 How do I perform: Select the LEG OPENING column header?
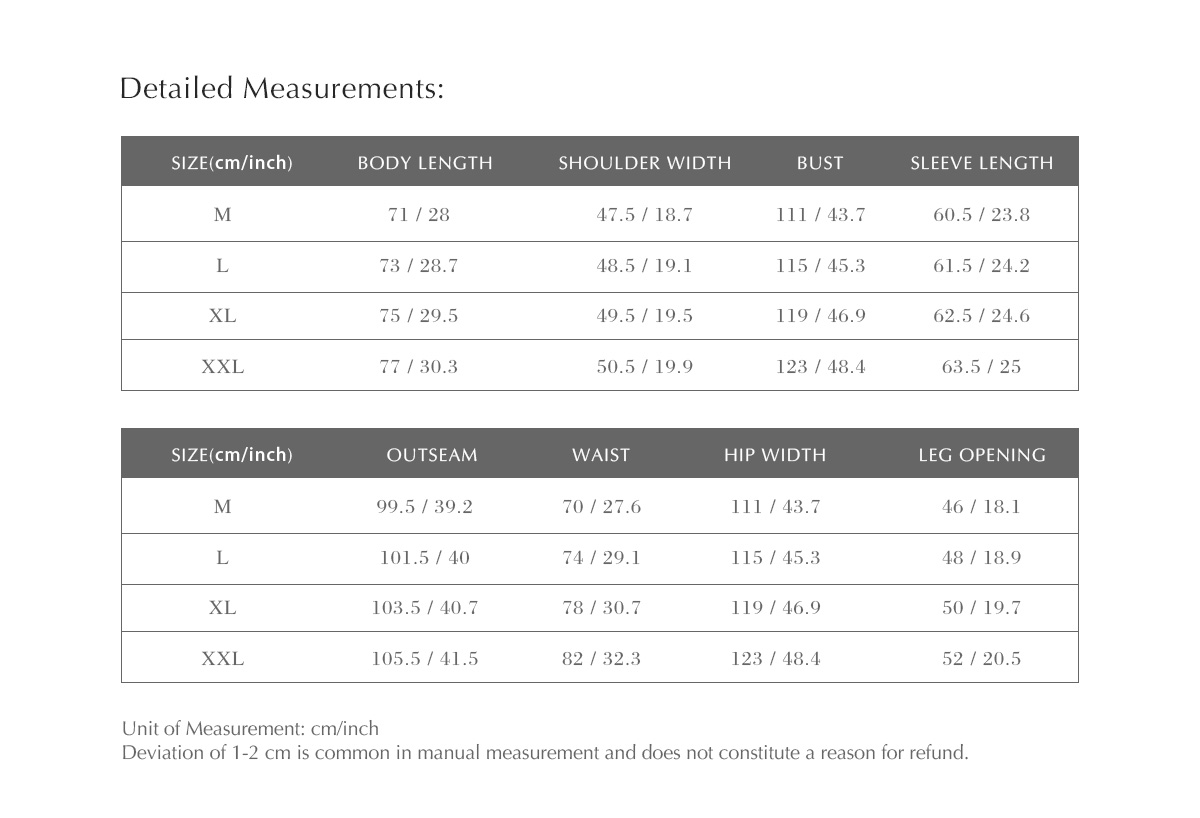click(981, 455)
